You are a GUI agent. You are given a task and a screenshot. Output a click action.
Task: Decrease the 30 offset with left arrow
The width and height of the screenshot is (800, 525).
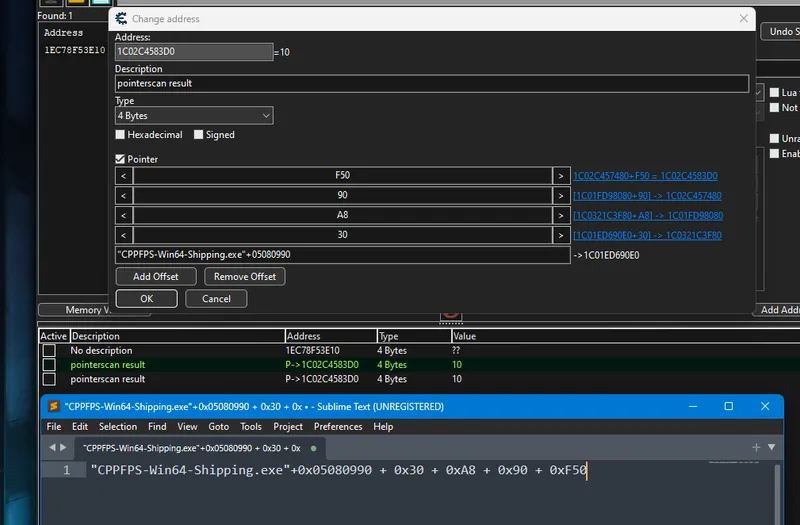point(123,235)
